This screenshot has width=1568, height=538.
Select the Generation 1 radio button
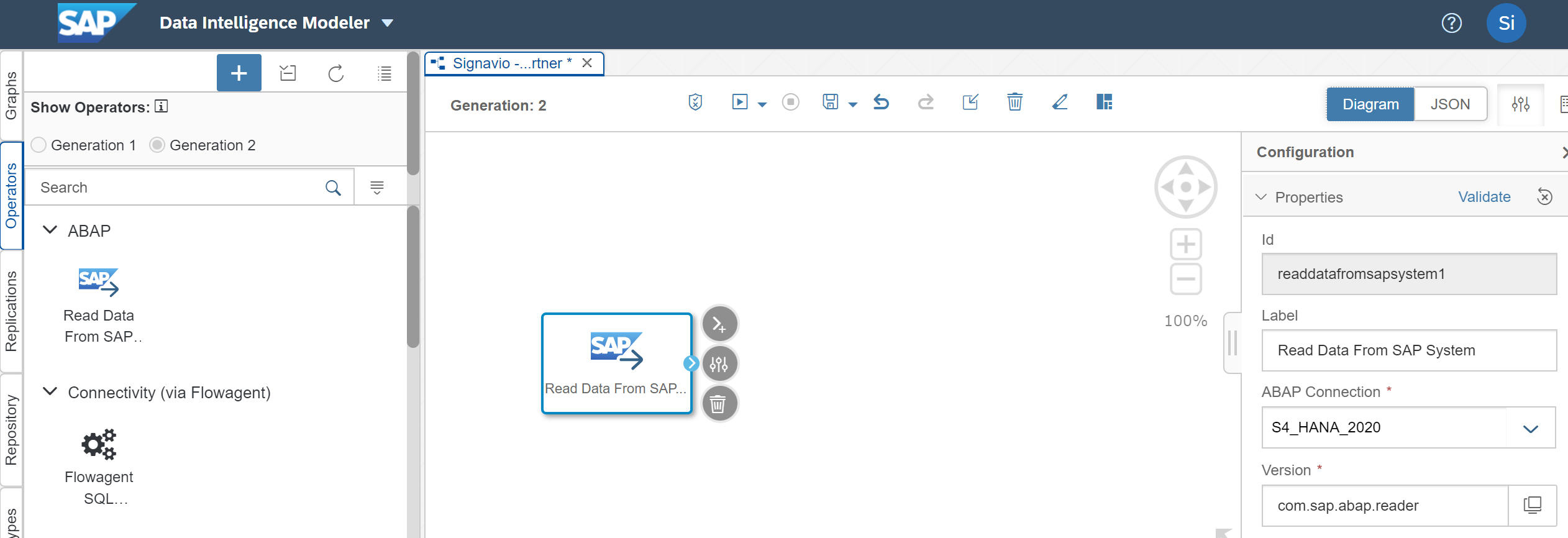[x=39, y=145]
